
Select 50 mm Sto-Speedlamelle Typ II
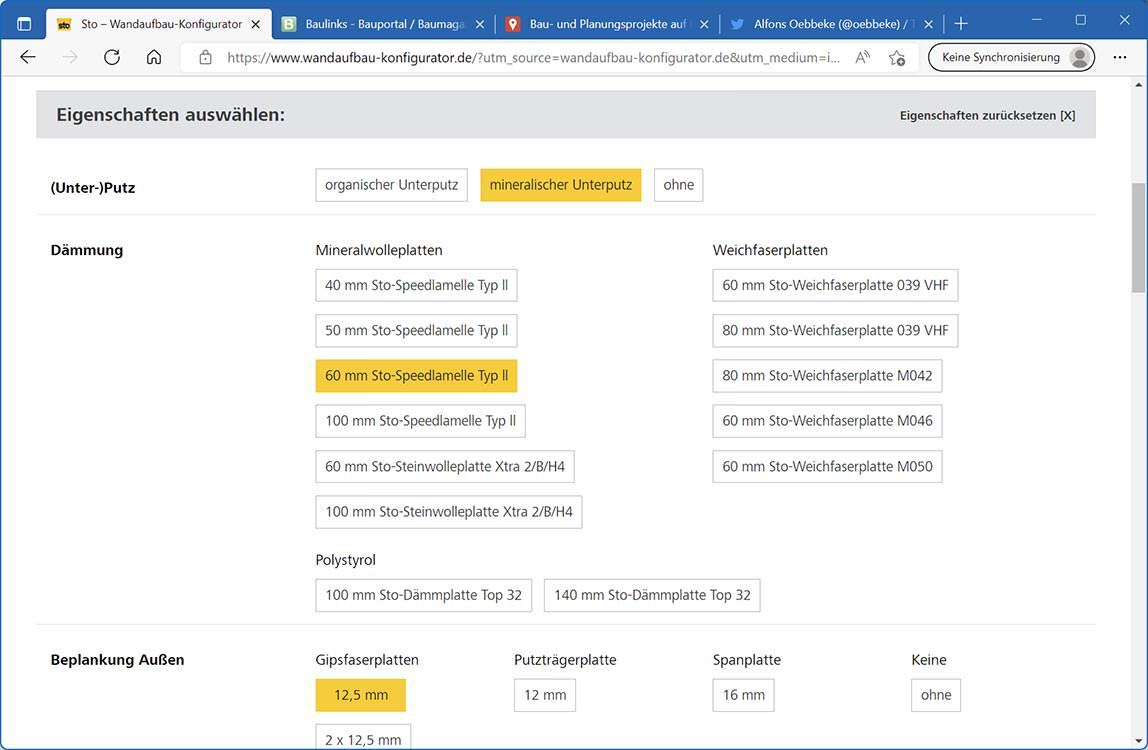pyautogui.click(x=417, y=330)
